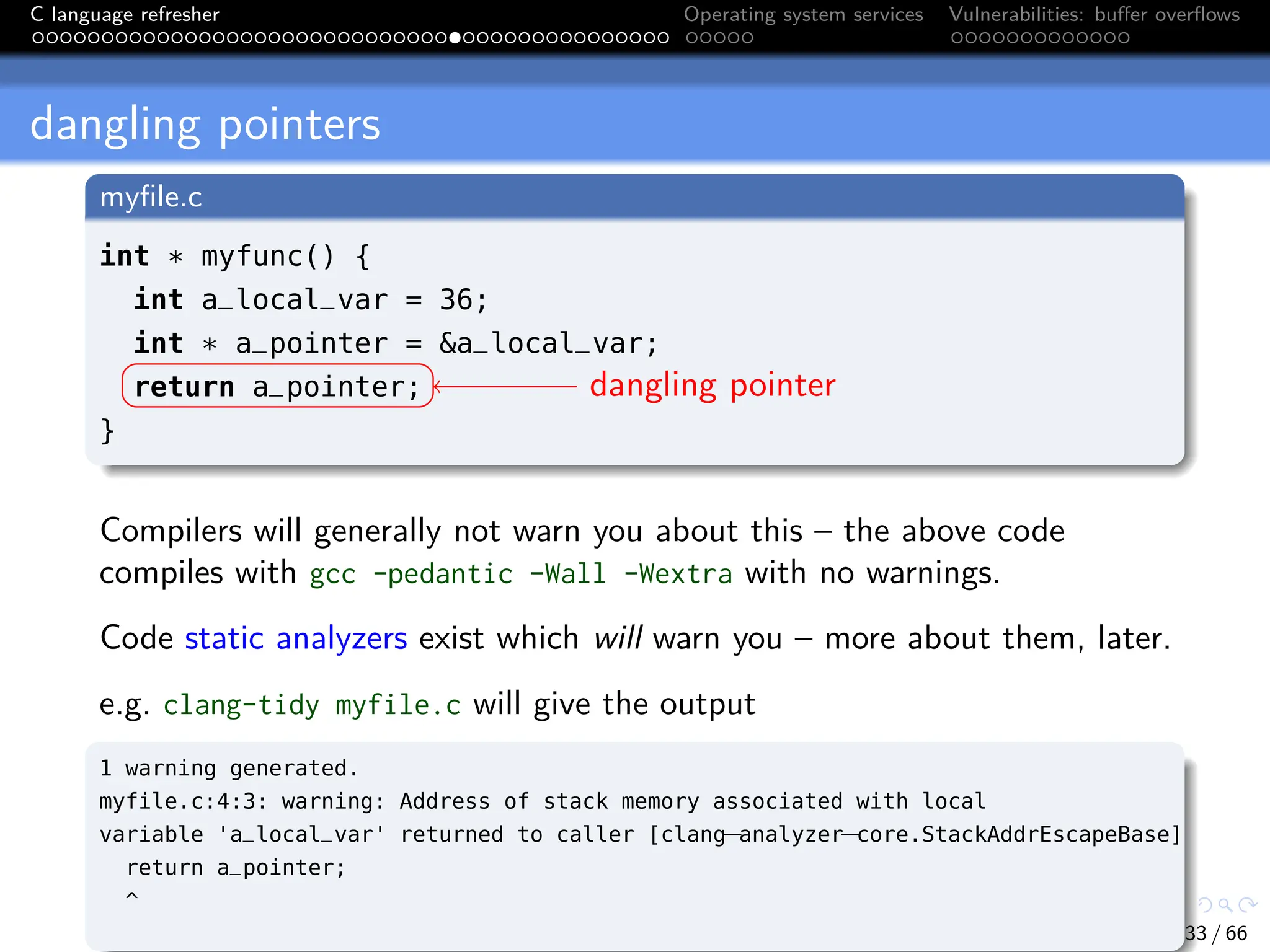Click 'myfile.c:4:3: warning:' in the output
This screenshot has height=952, width=1270.
(x=242, y=801)
